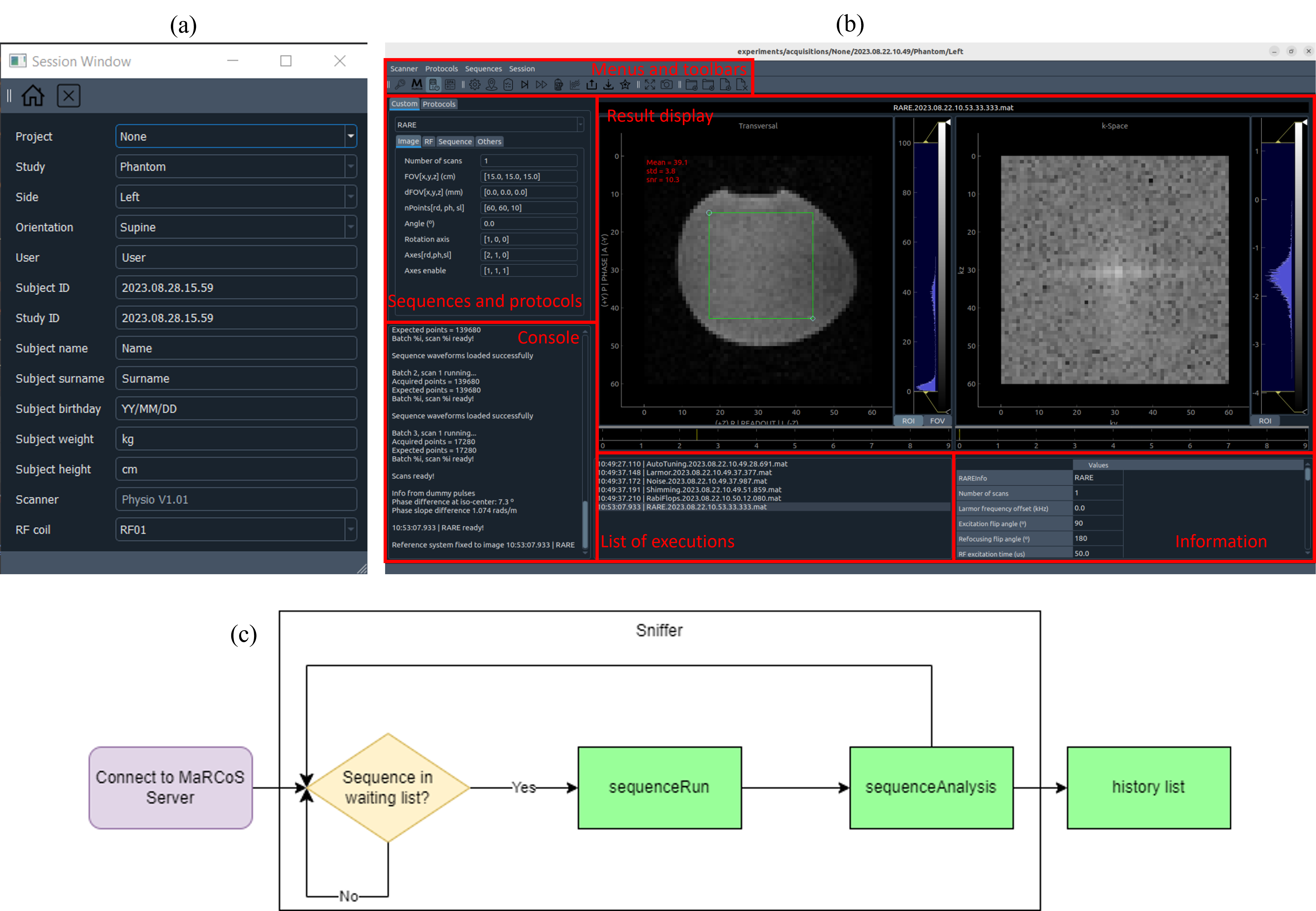Click the star-plus add-to-protocol icon
This screenshot has height=911, width=1316.
pos(625,84)
